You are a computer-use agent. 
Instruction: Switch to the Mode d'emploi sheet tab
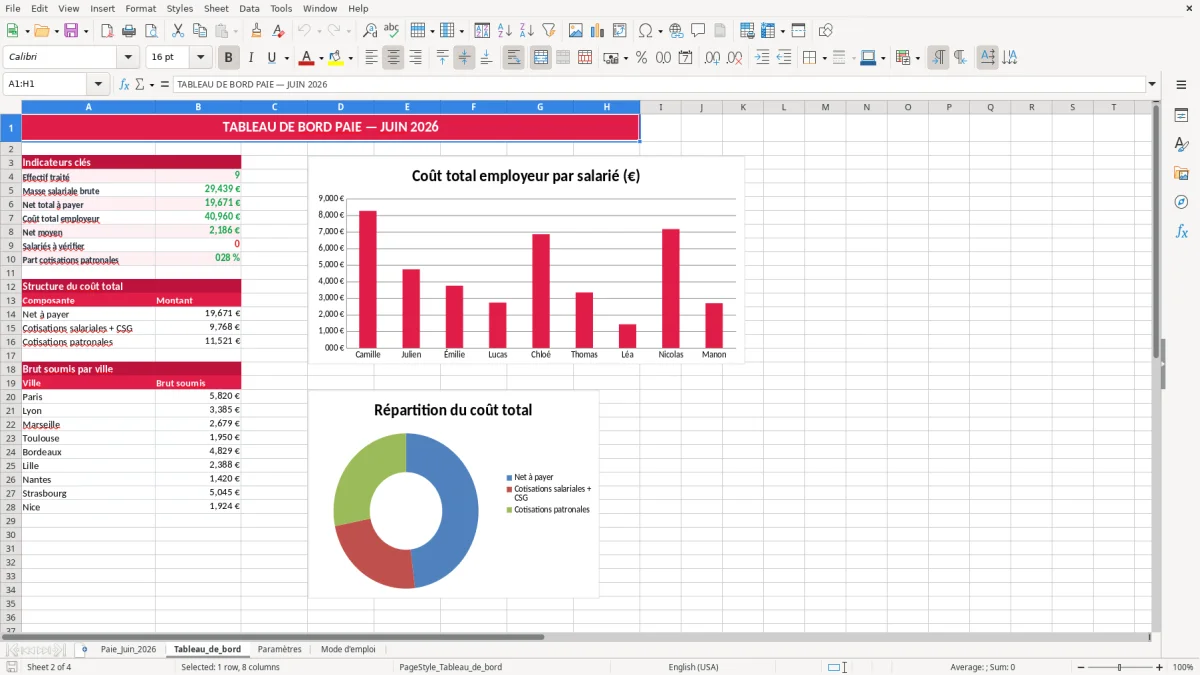pyautogui.click(x=348, y=649)
